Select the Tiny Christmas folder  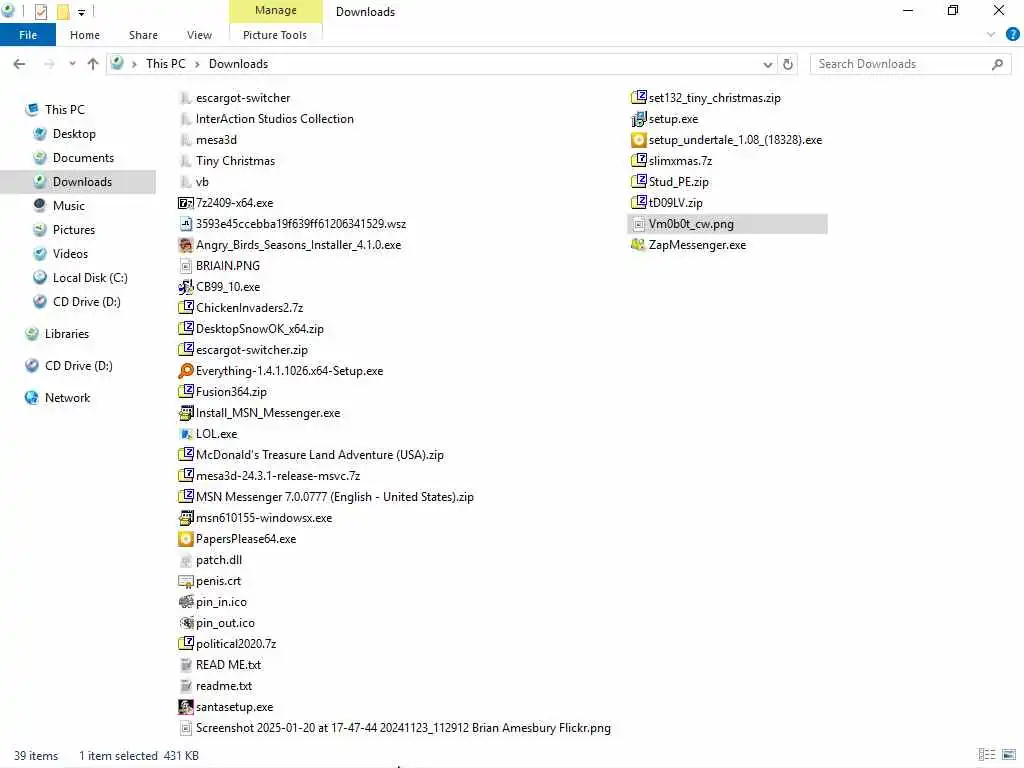(235, 161)
